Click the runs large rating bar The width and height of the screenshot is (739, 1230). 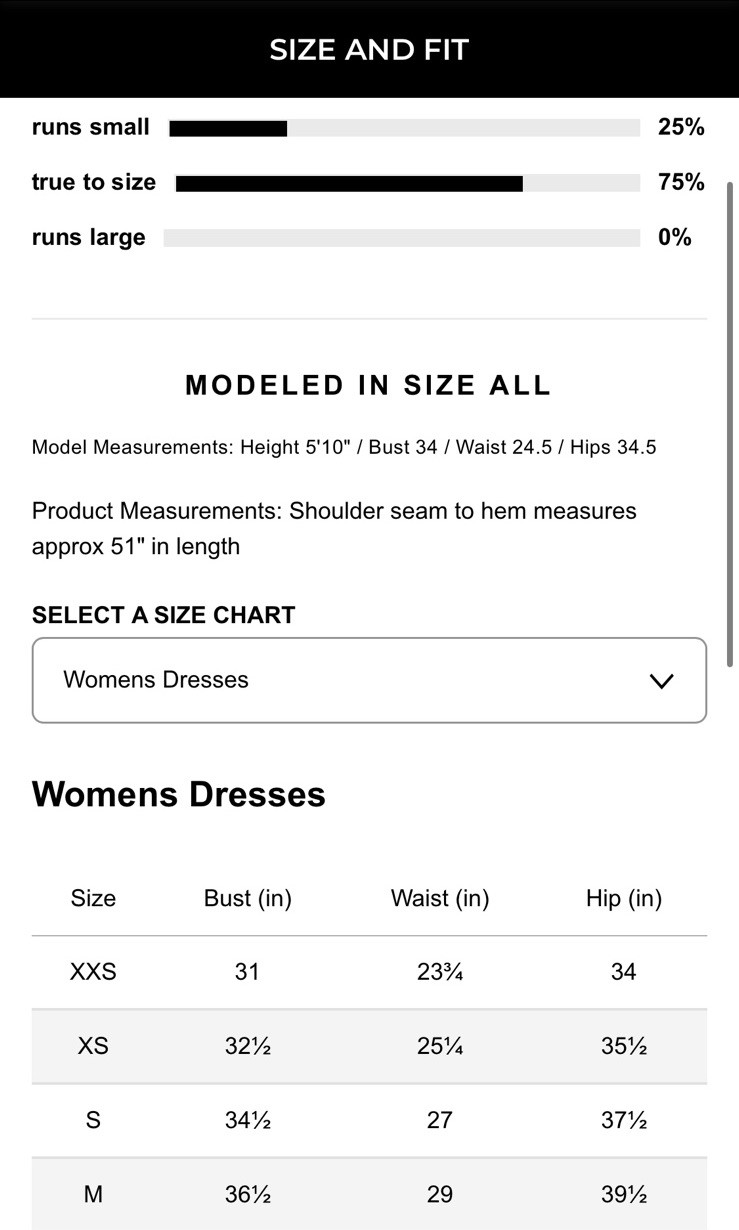(401, 238)
